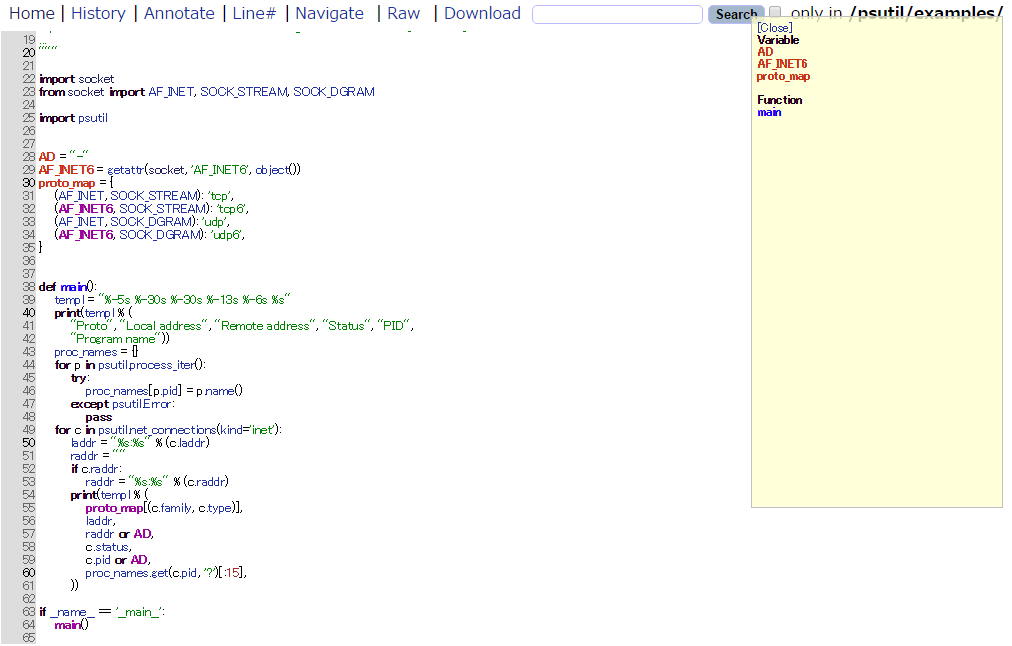Image resolution: width=1012 pixels, height=646 pixels.
Task: Download the file via Download link
Action: (482, 13)
